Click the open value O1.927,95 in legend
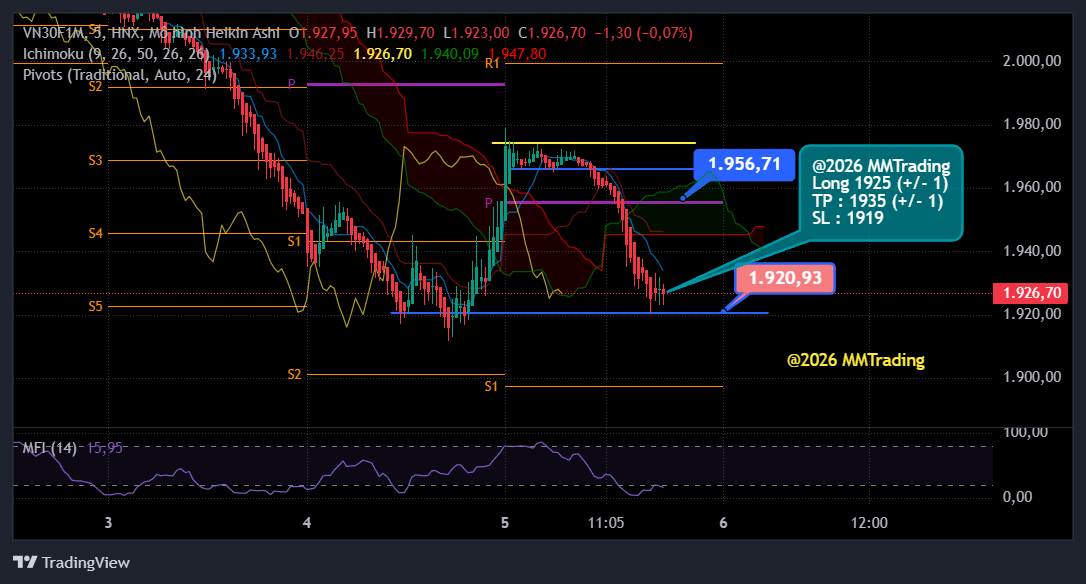Viewport: 1086px width, 584px height. tap(323, 33)
